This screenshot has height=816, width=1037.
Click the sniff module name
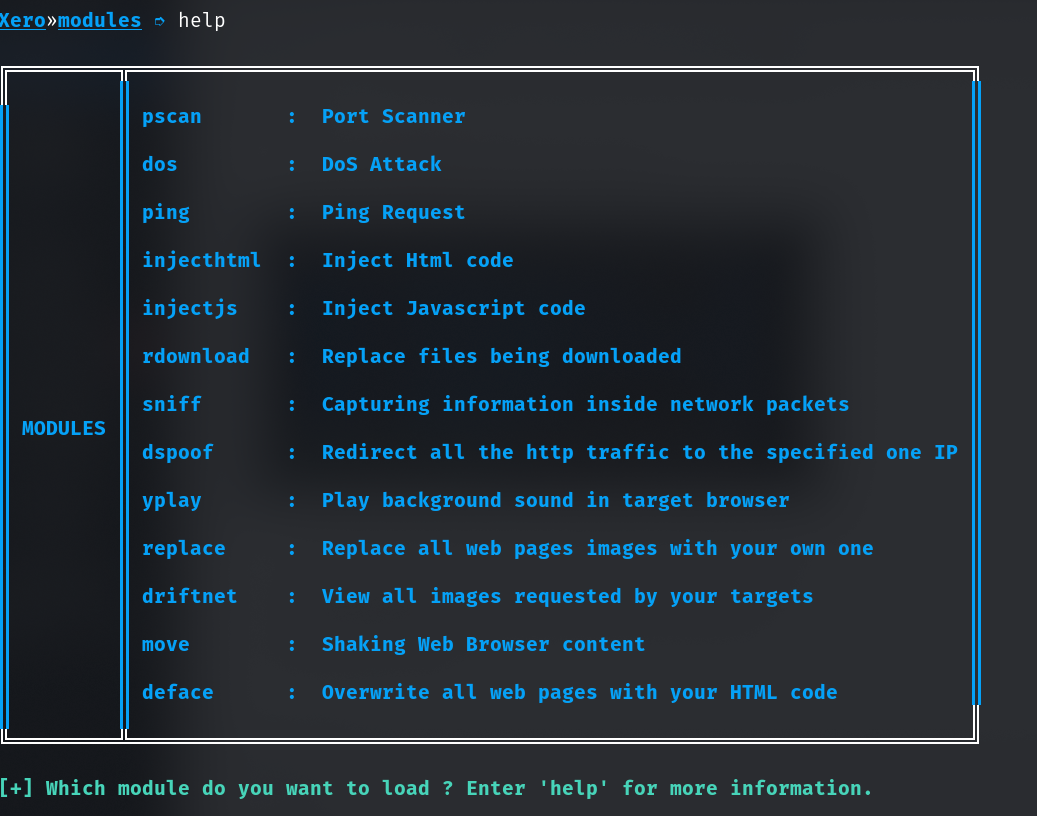pos(171,405)
